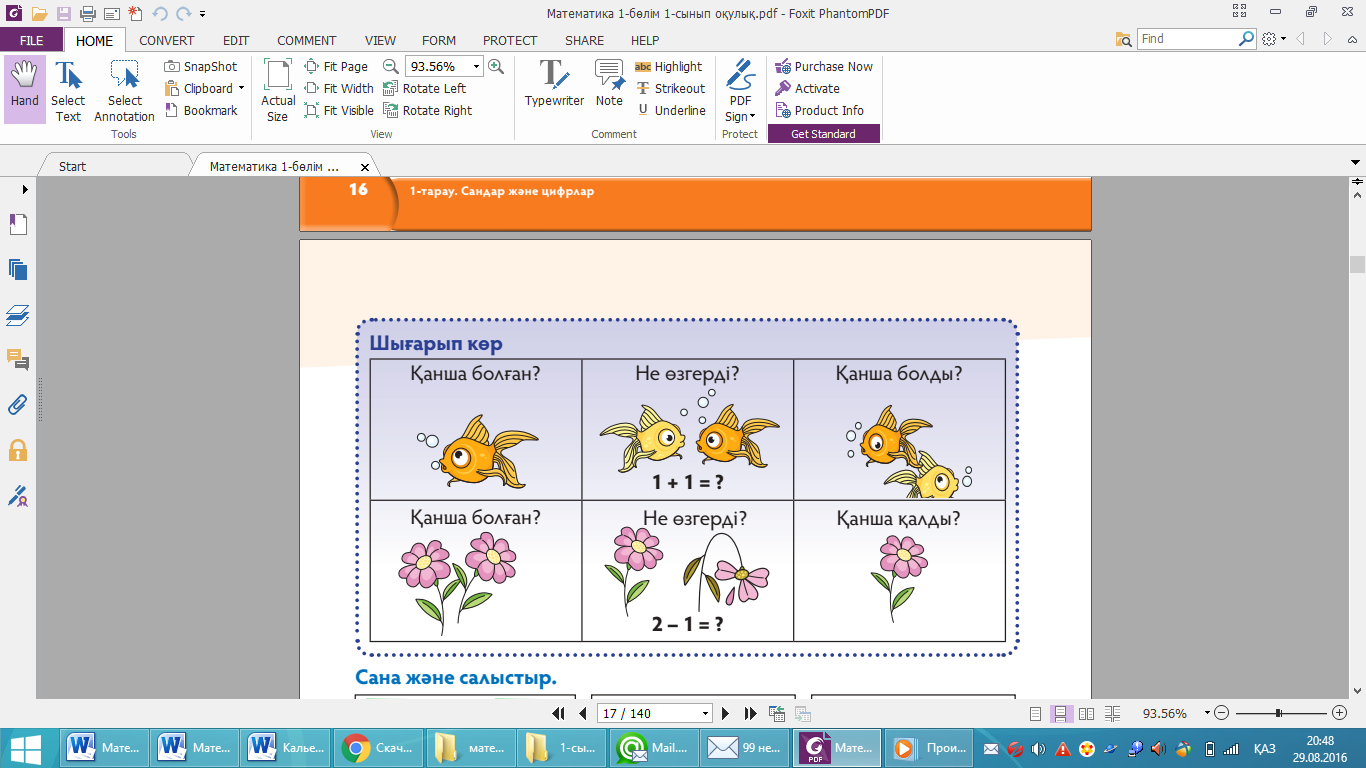Screen dimensions: 1366x768
Task: Undo the last action
Action: pyautogui.click(x=160, y=14)
